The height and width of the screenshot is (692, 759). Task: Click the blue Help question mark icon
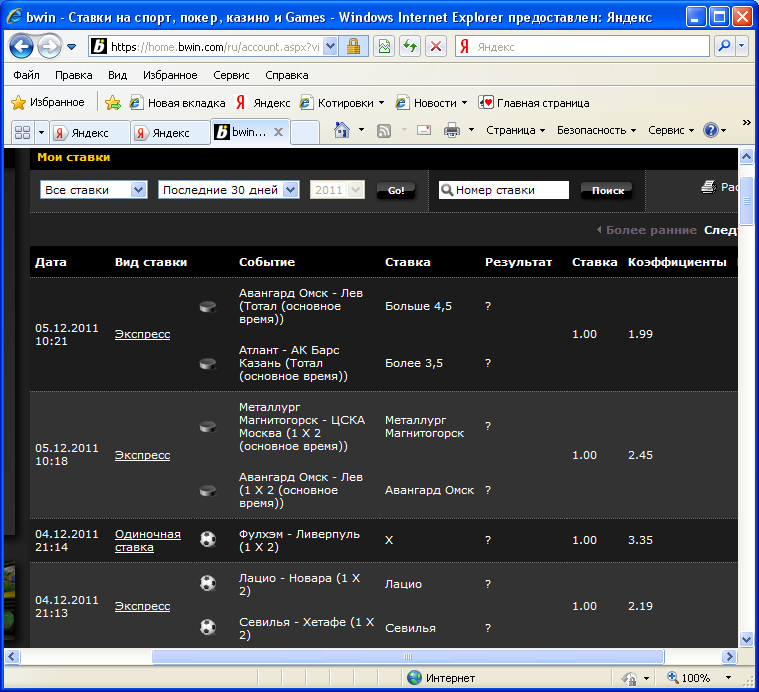711,130
